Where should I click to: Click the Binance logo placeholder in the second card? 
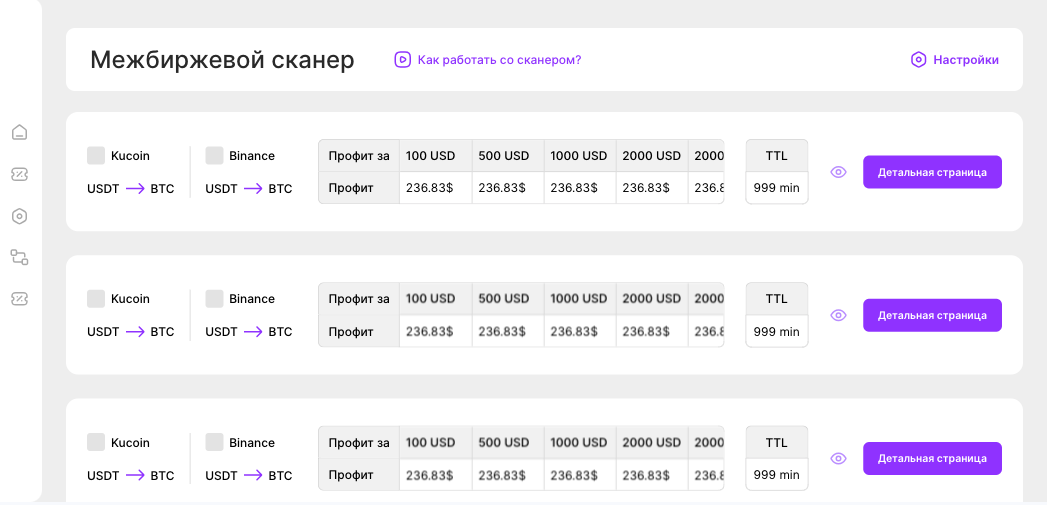pyautogui.click(x=214, y=299)
